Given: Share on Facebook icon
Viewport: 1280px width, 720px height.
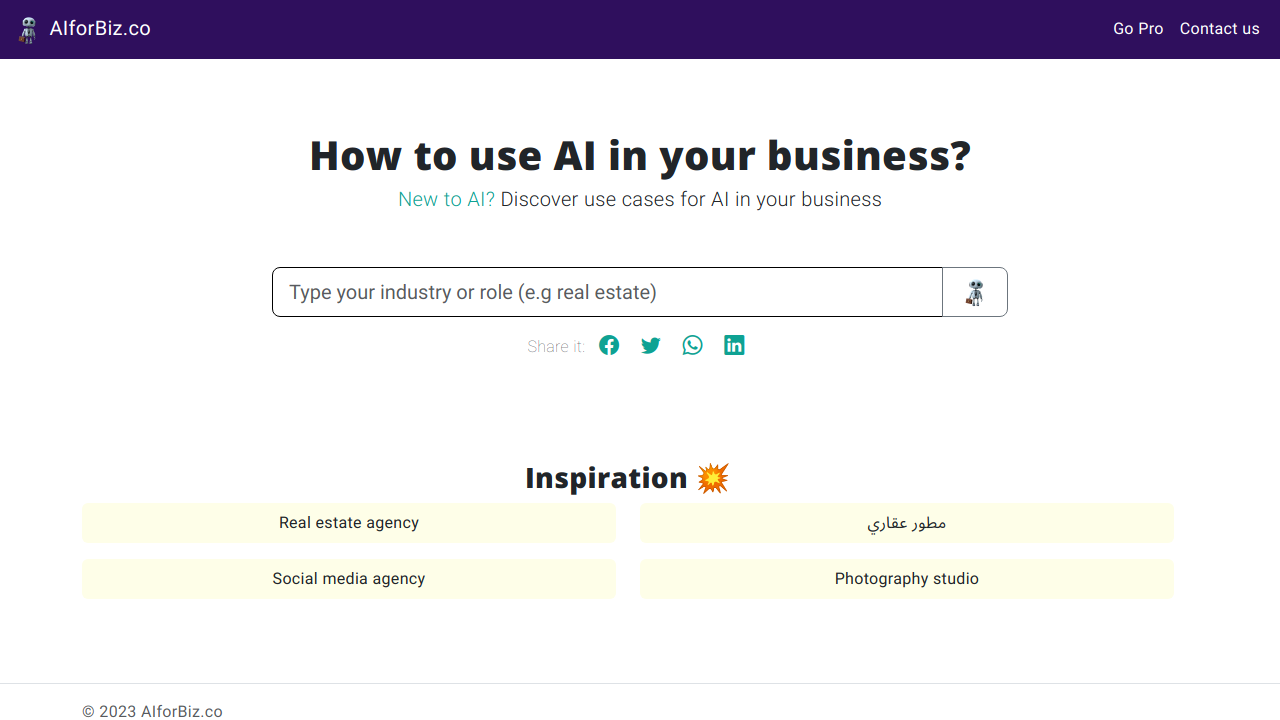Looking at the screenshot, I should point(609,345).
